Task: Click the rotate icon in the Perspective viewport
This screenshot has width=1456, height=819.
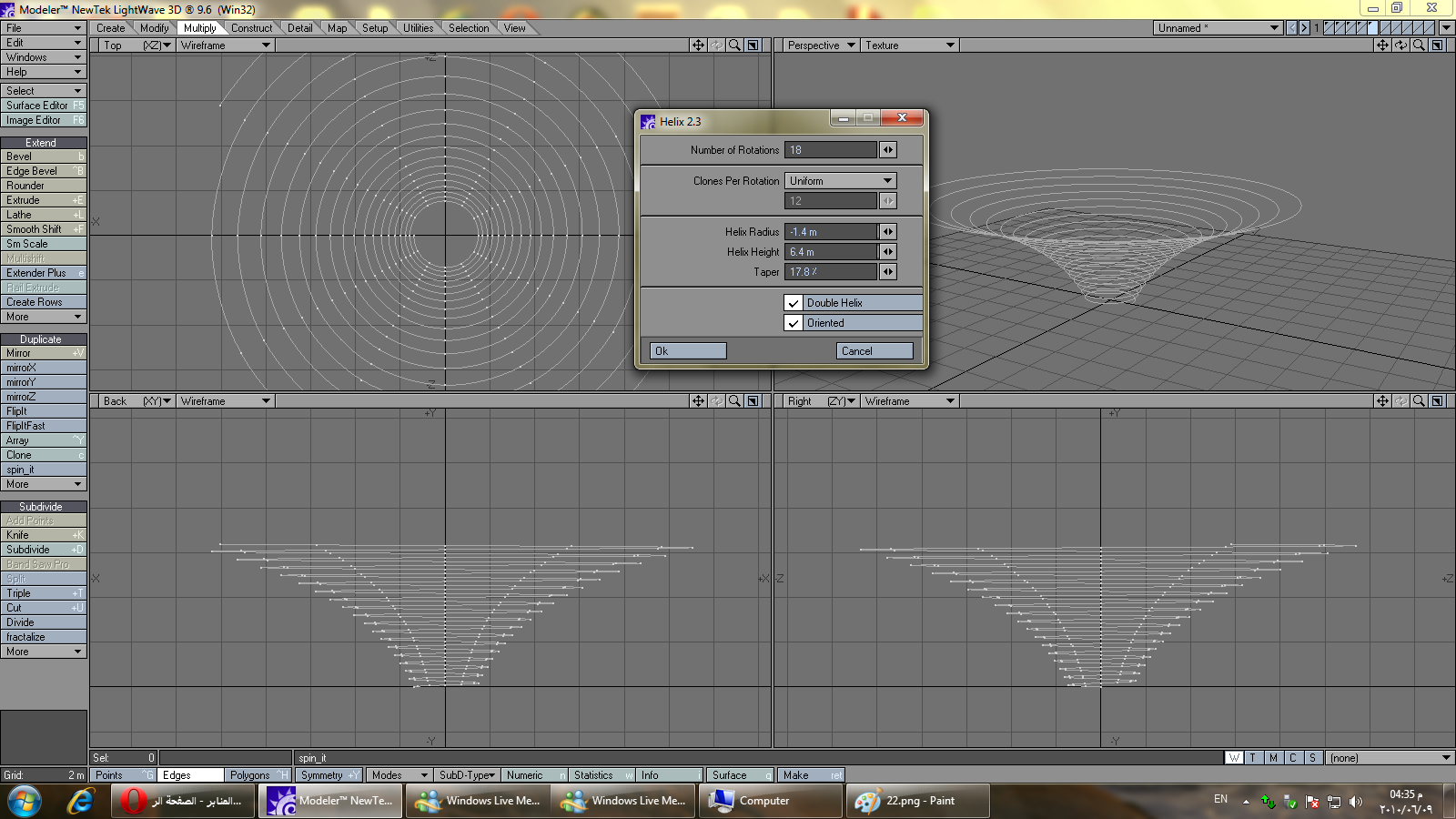Action: point(1400,45)
